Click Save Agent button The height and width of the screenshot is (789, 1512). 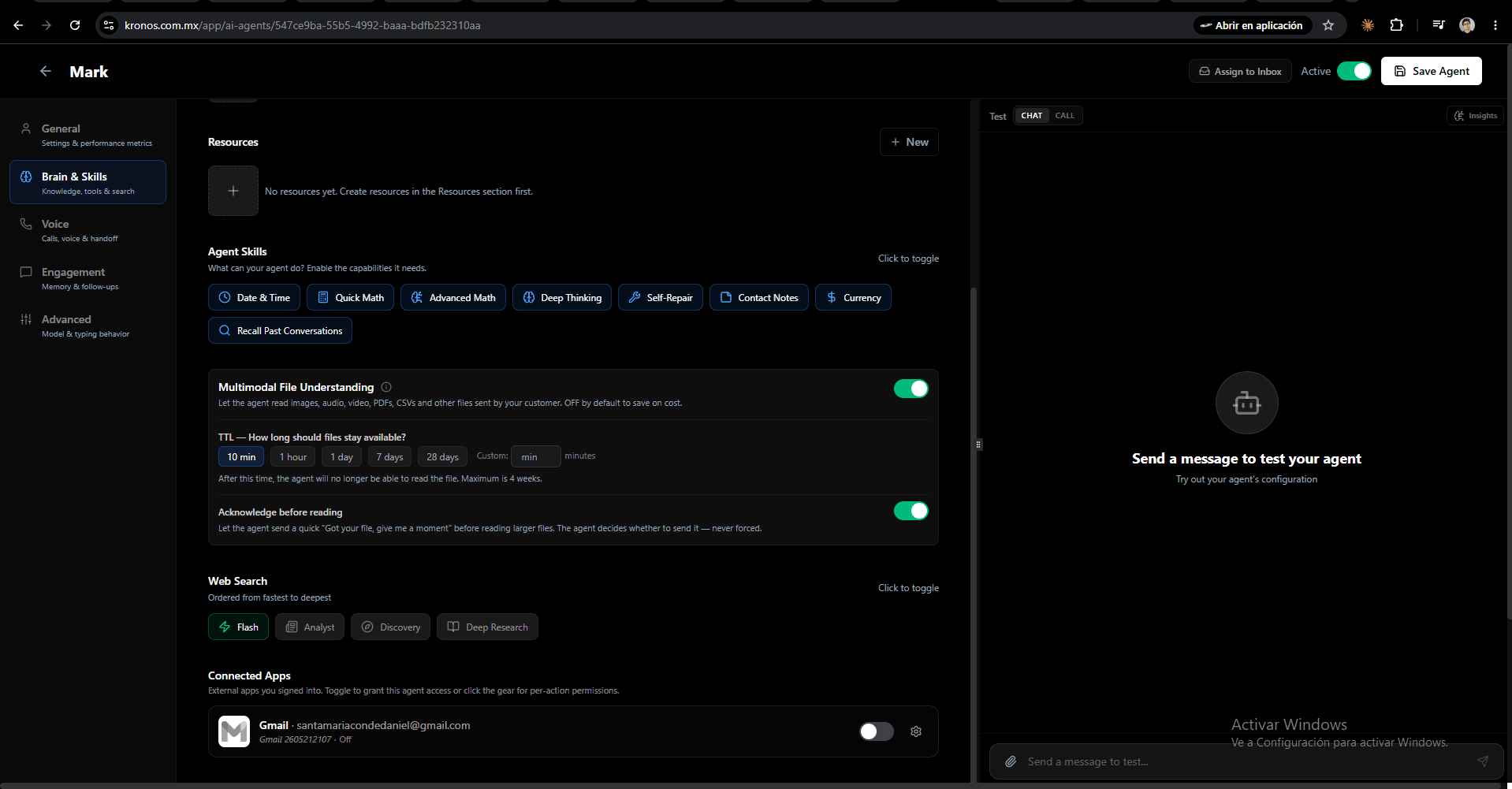(1431, 71)
